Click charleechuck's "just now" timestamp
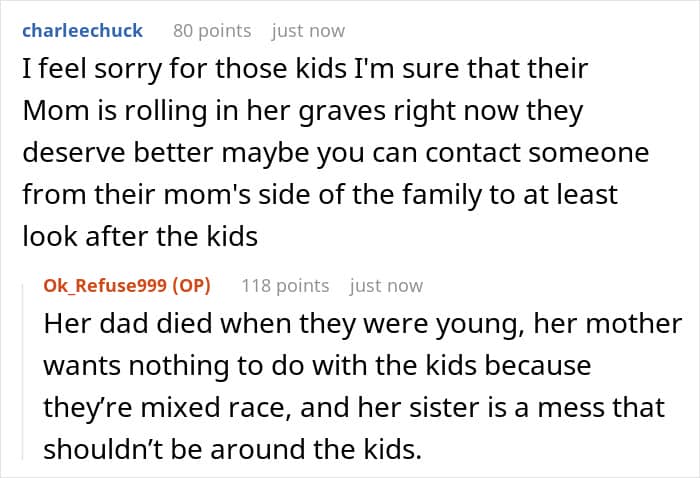This screenshot has height=478, width=700. 308,30
